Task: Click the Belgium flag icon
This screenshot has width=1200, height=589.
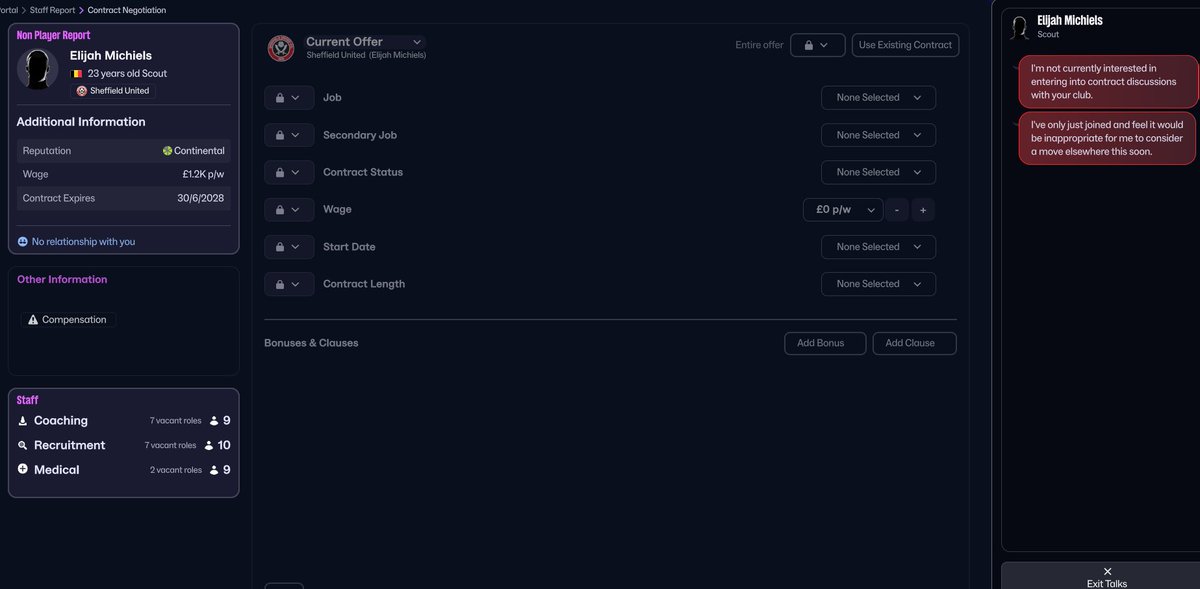Action: click(x=77, y=74)
